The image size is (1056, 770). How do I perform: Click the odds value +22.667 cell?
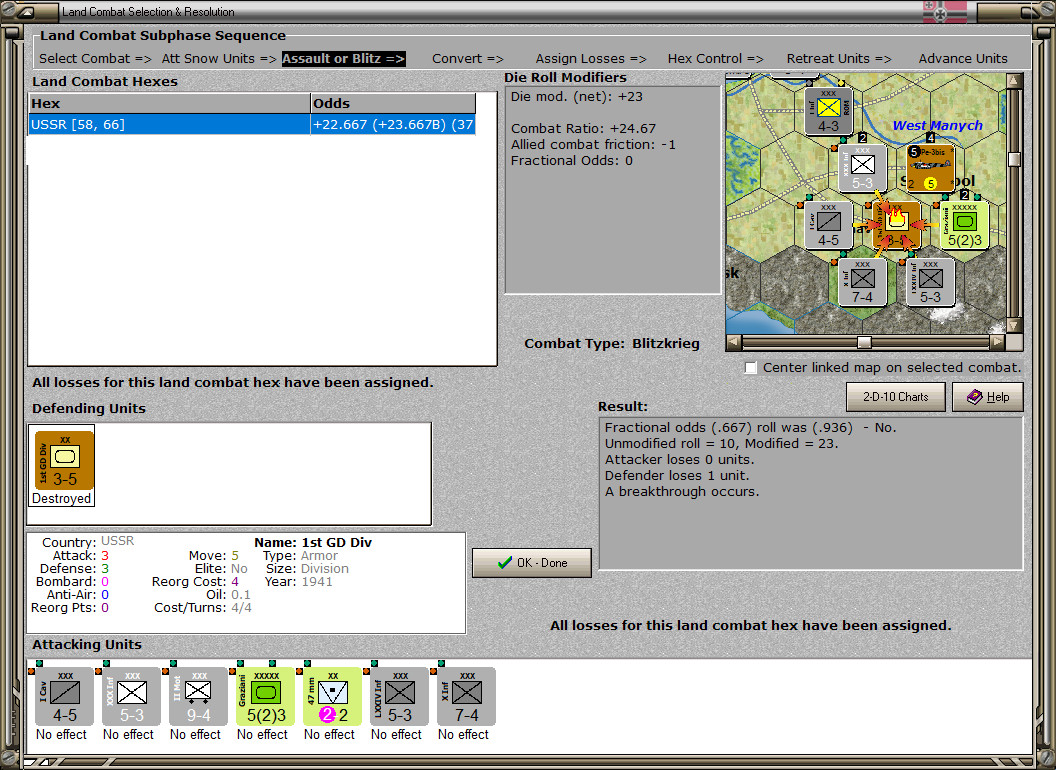pos(393,125)
